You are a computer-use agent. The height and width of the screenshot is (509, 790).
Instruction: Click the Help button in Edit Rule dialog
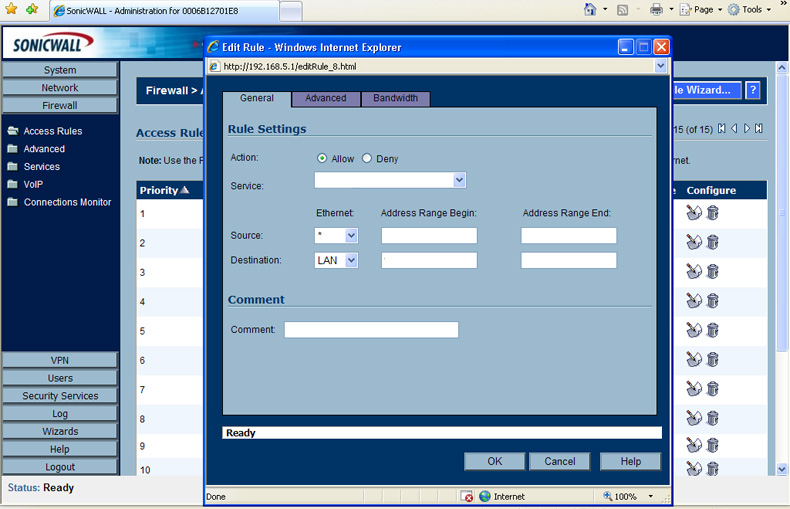(630, 461)
